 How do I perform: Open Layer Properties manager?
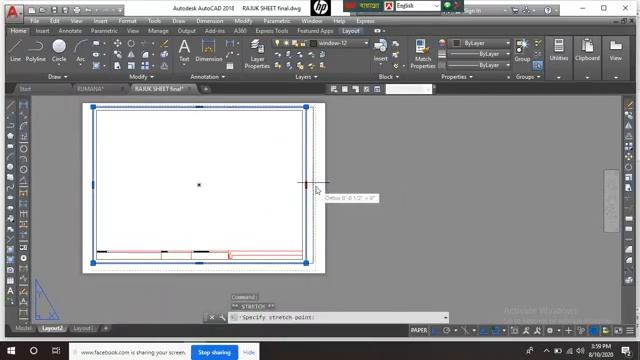pyautogui.click(x=257, y=53)
